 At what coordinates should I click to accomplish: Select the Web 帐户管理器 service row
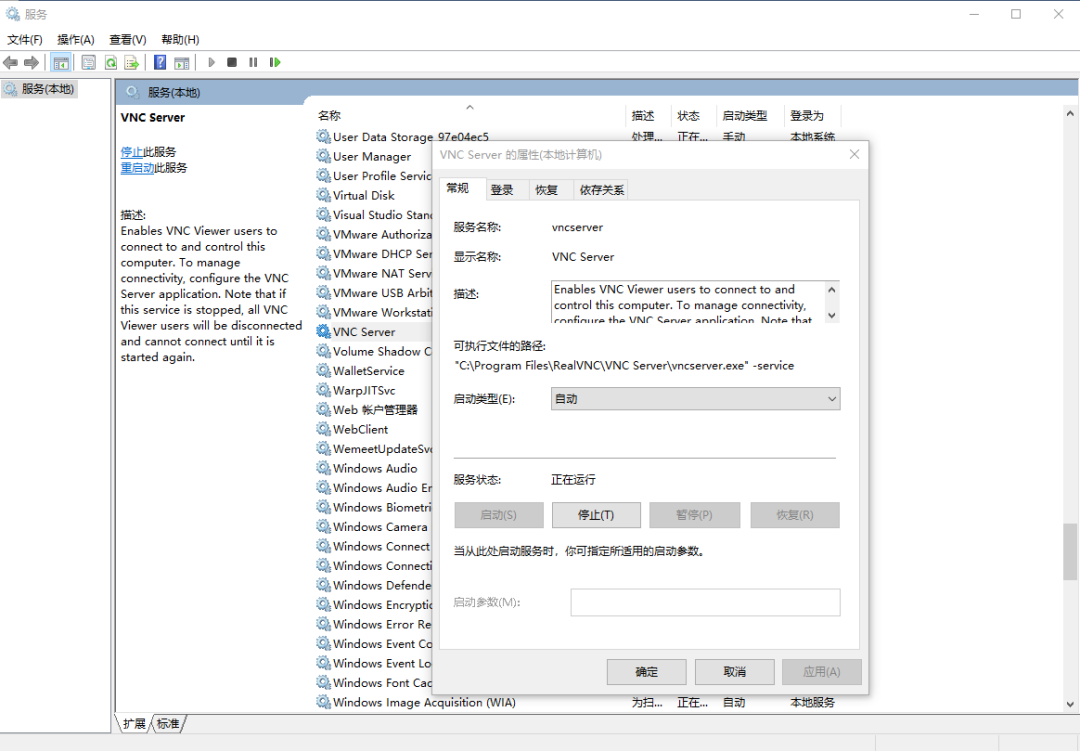pos(374,410)
